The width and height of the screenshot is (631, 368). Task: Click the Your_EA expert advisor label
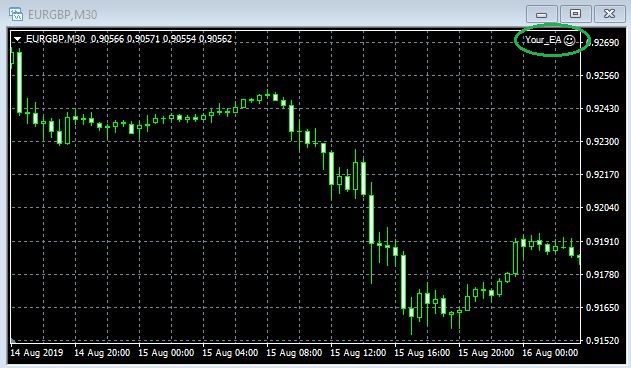pyautogui.click(x=543, y=39)
